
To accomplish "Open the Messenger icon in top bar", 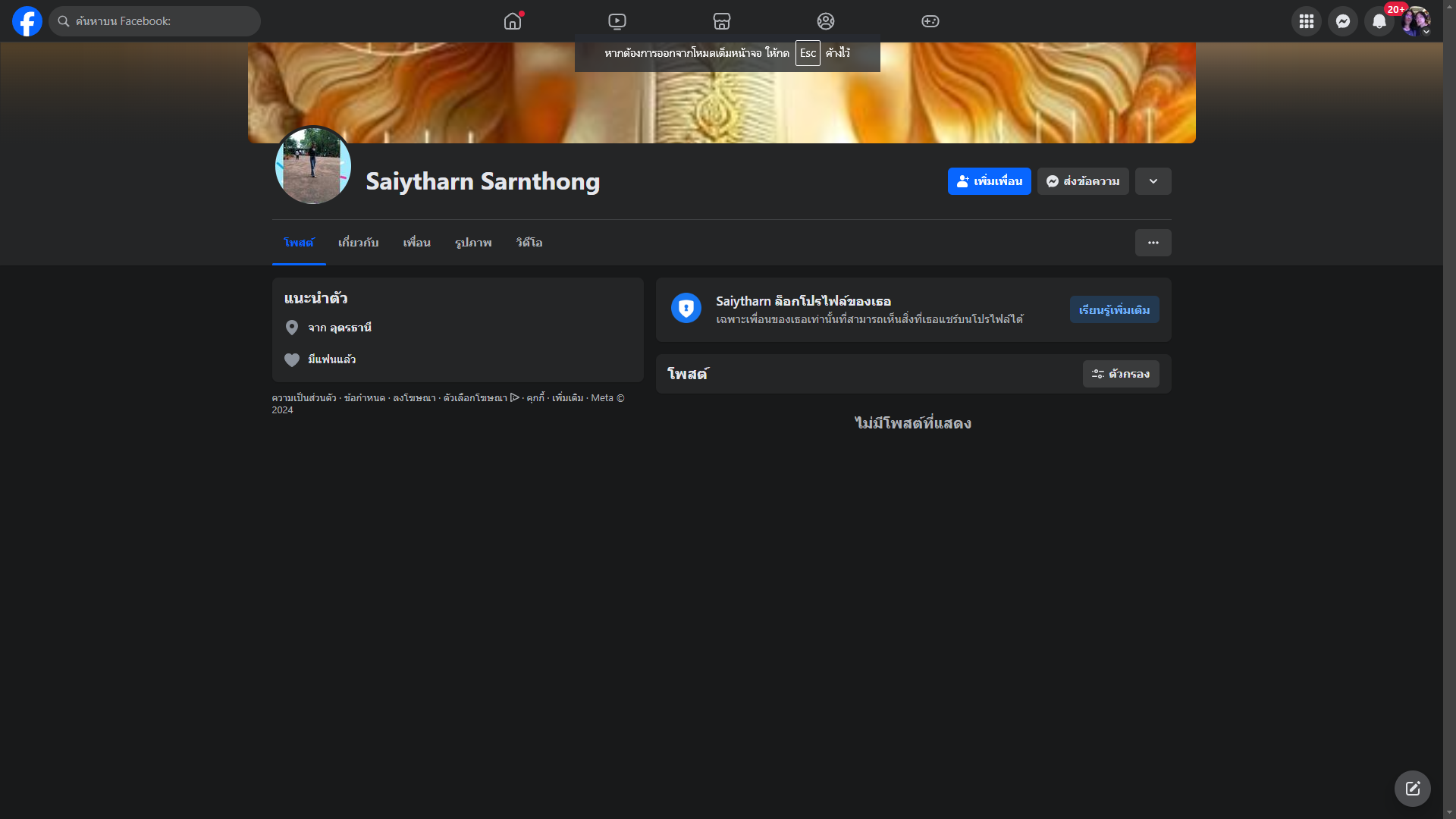I will coord(1343,21).
